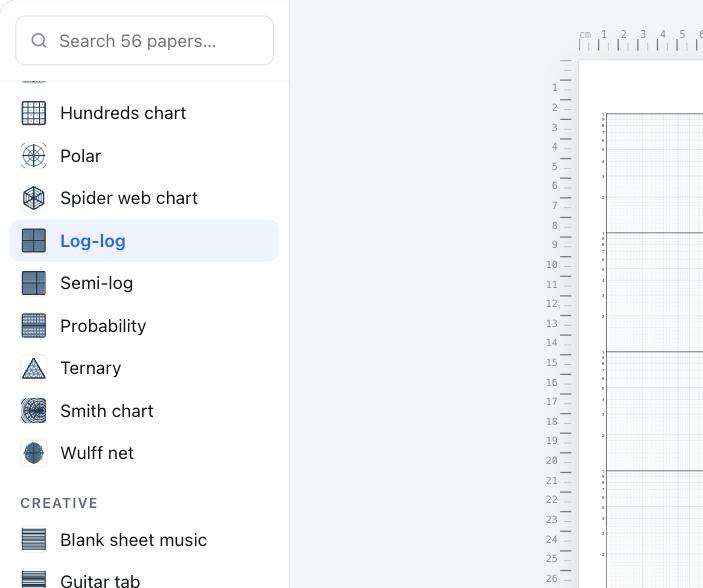Click the Smith chart icon
The image size is (703, 588).
(34, 411)
